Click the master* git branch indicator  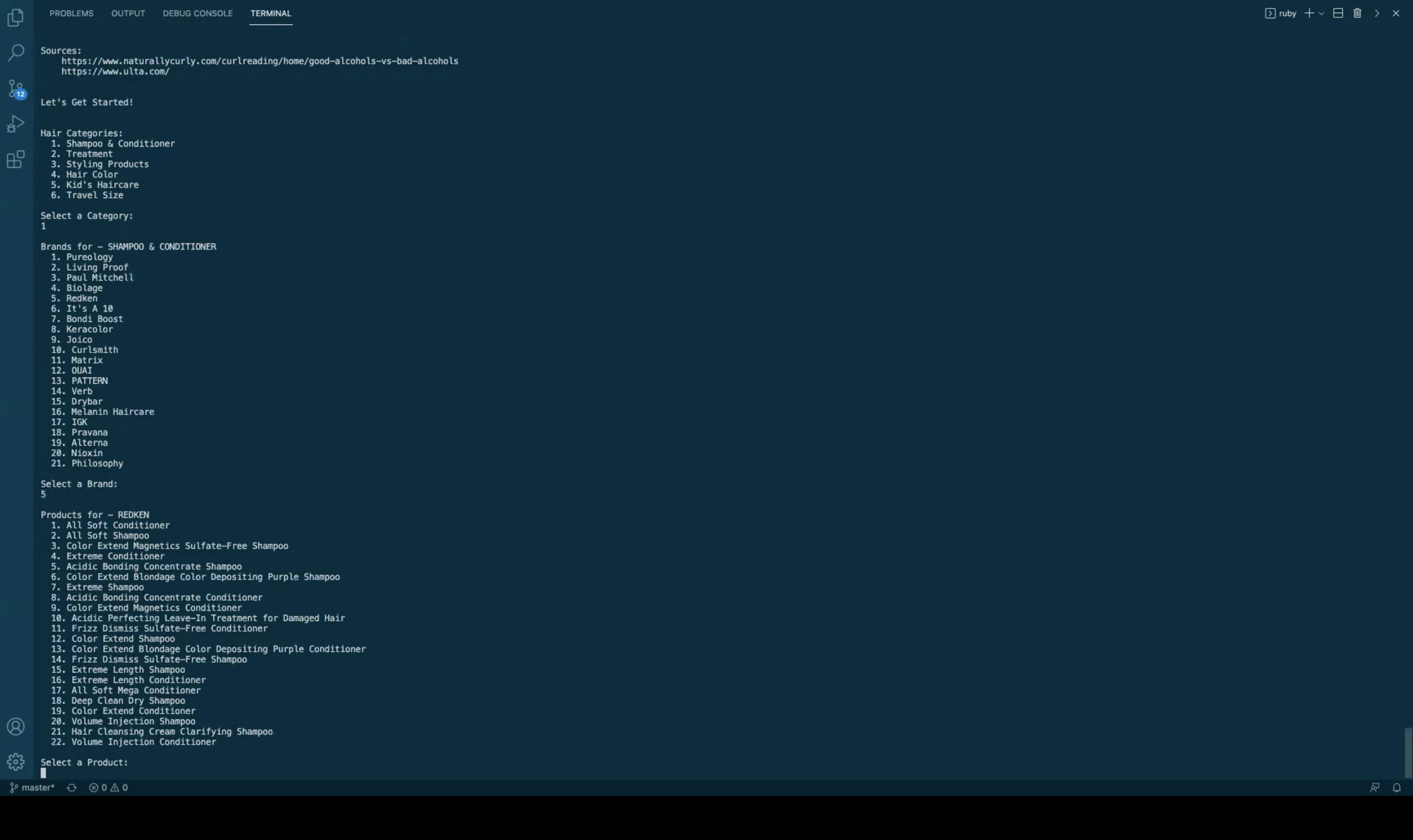click(32, 787)
